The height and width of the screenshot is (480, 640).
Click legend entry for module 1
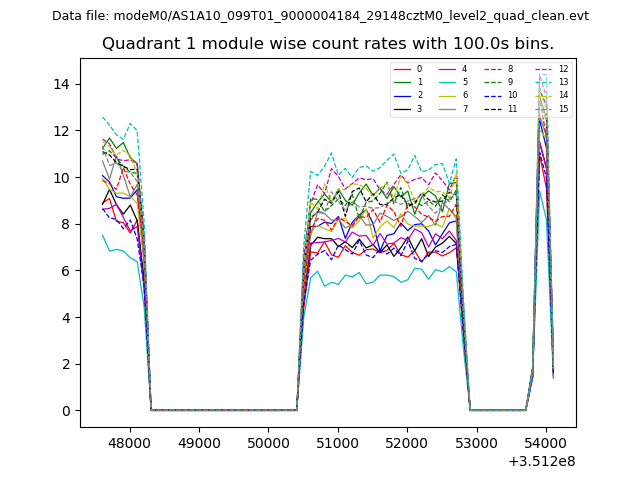(409, 82)
